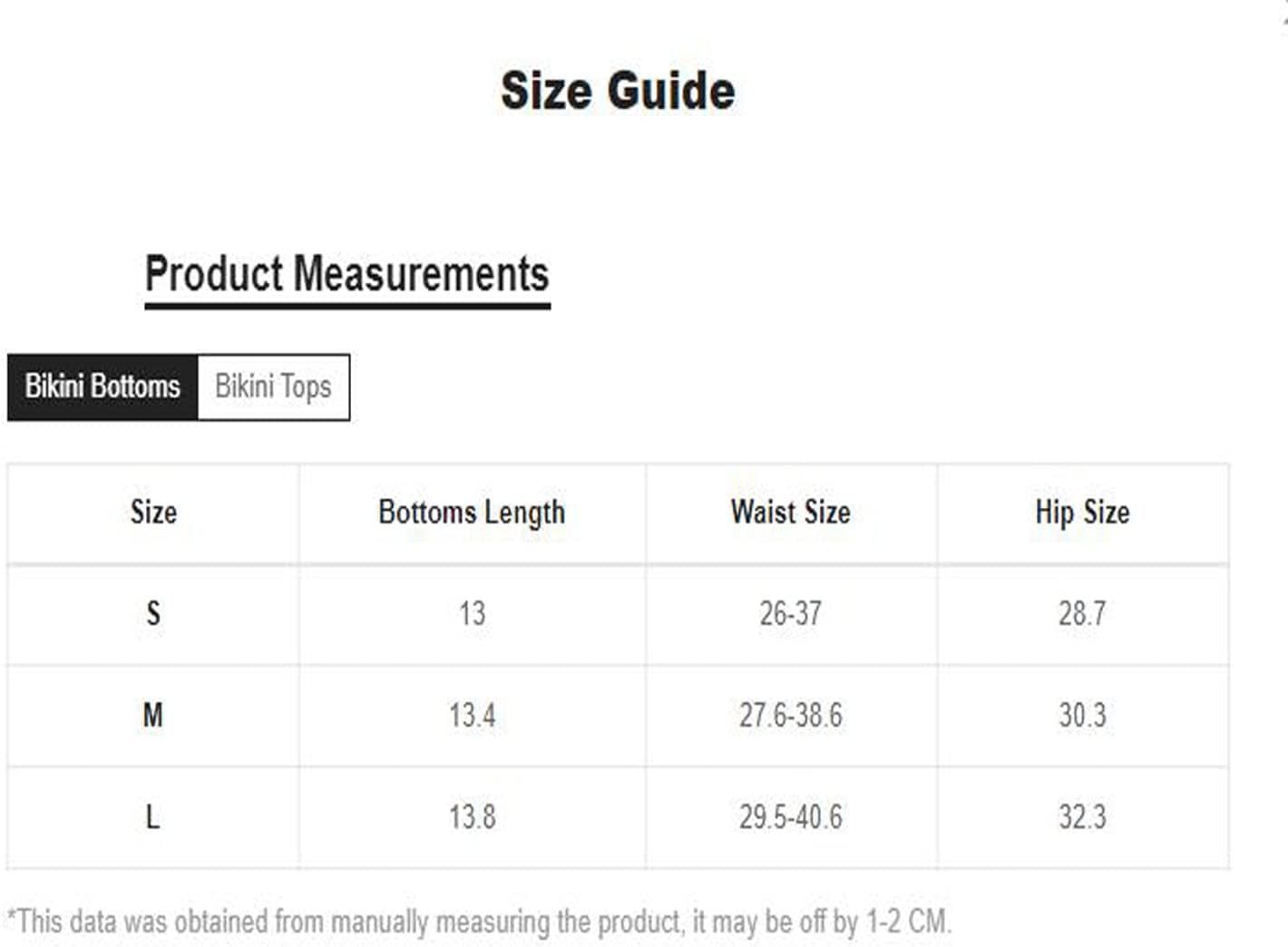
Task: Click the 30.3 hip size cell
Action: pos(1083,716)
